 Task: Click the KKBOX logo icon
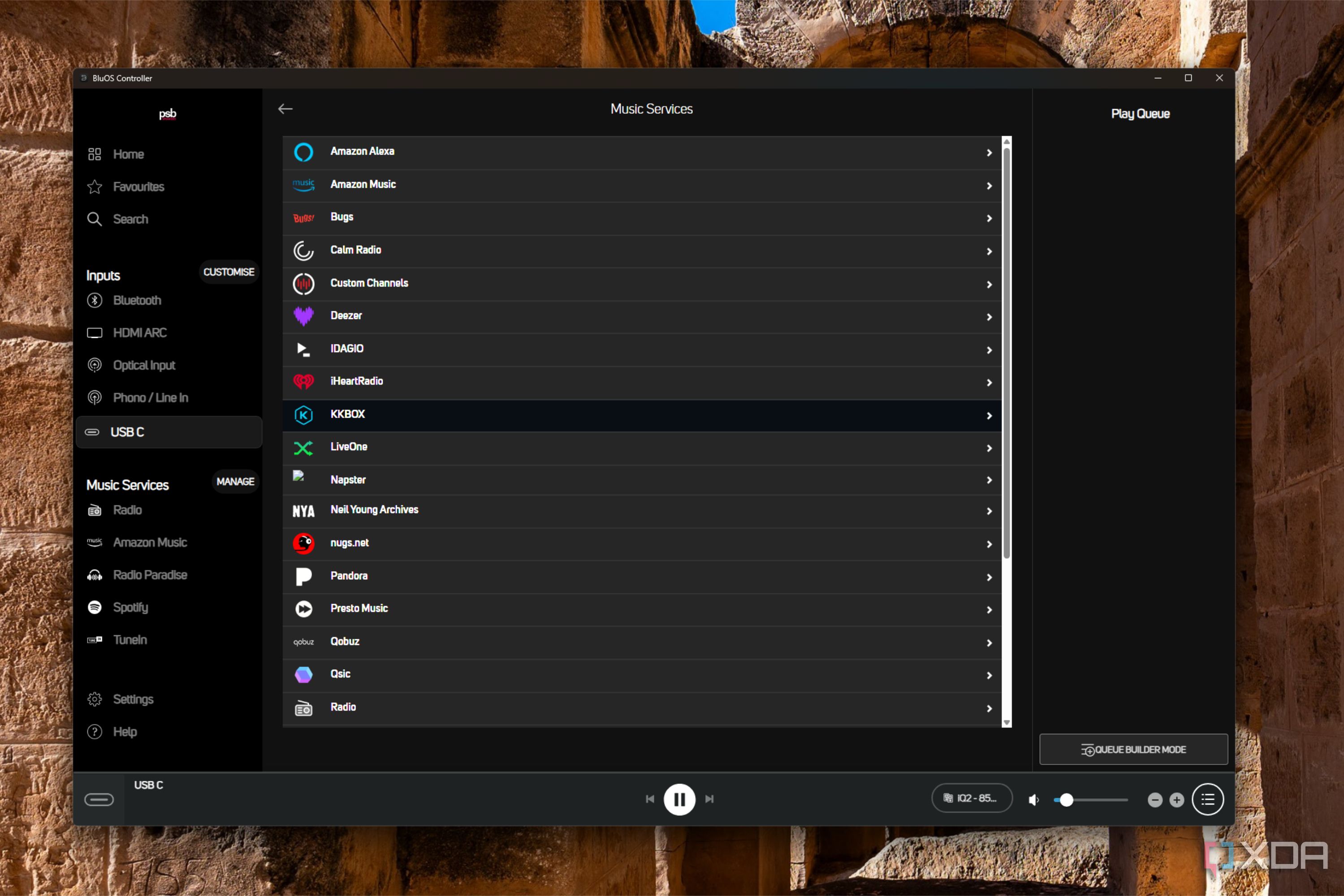coord(303,415)
